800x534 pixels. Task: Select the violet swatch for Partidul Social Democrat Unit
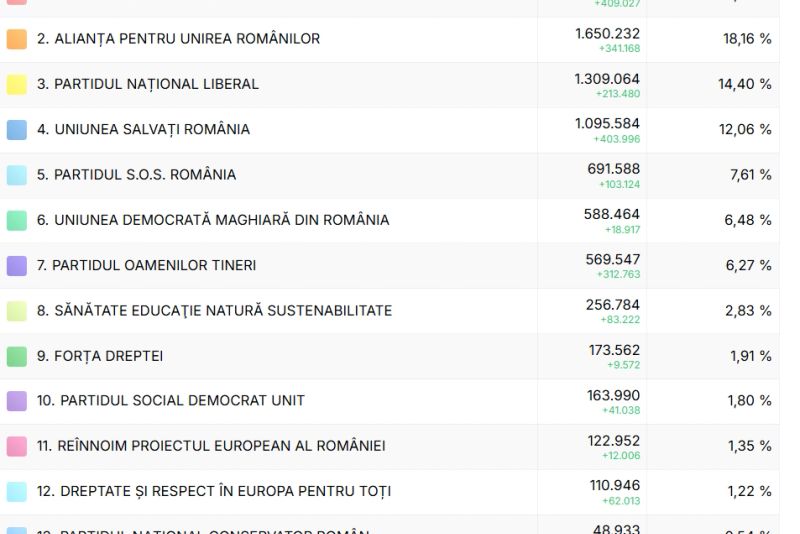17,401
